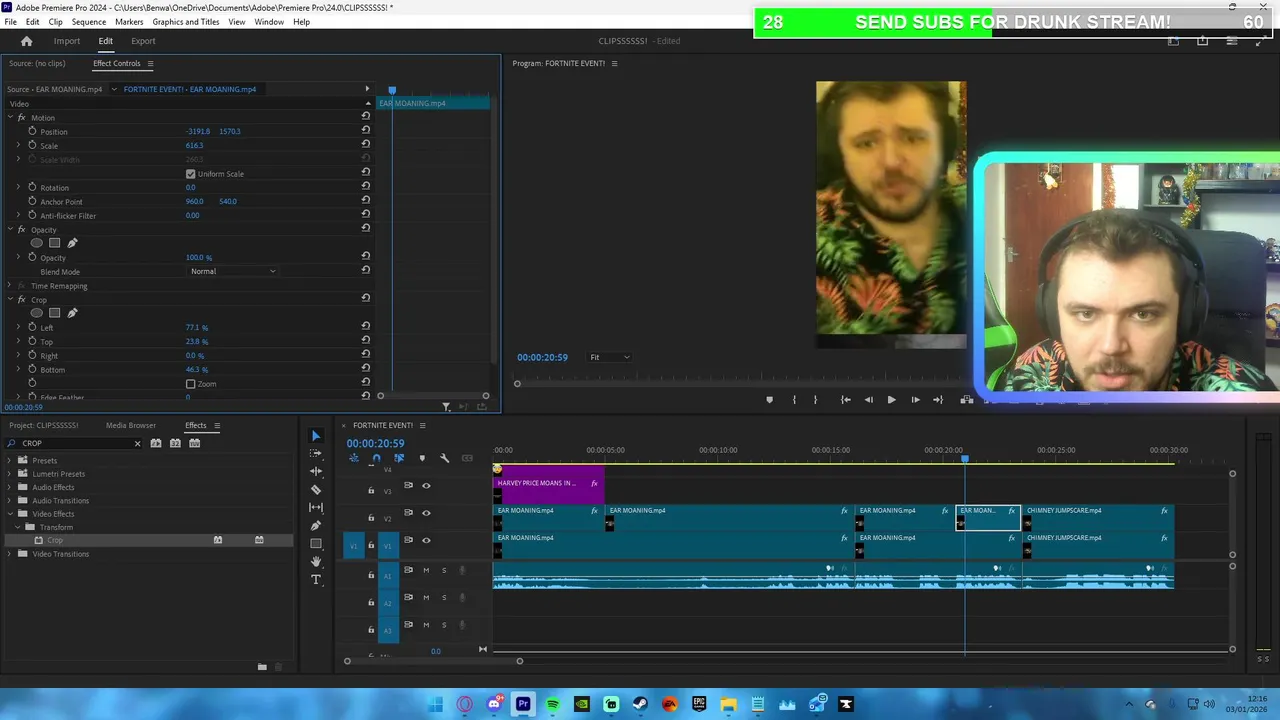Expand the Scale property twirl

(x=18, y=145)
